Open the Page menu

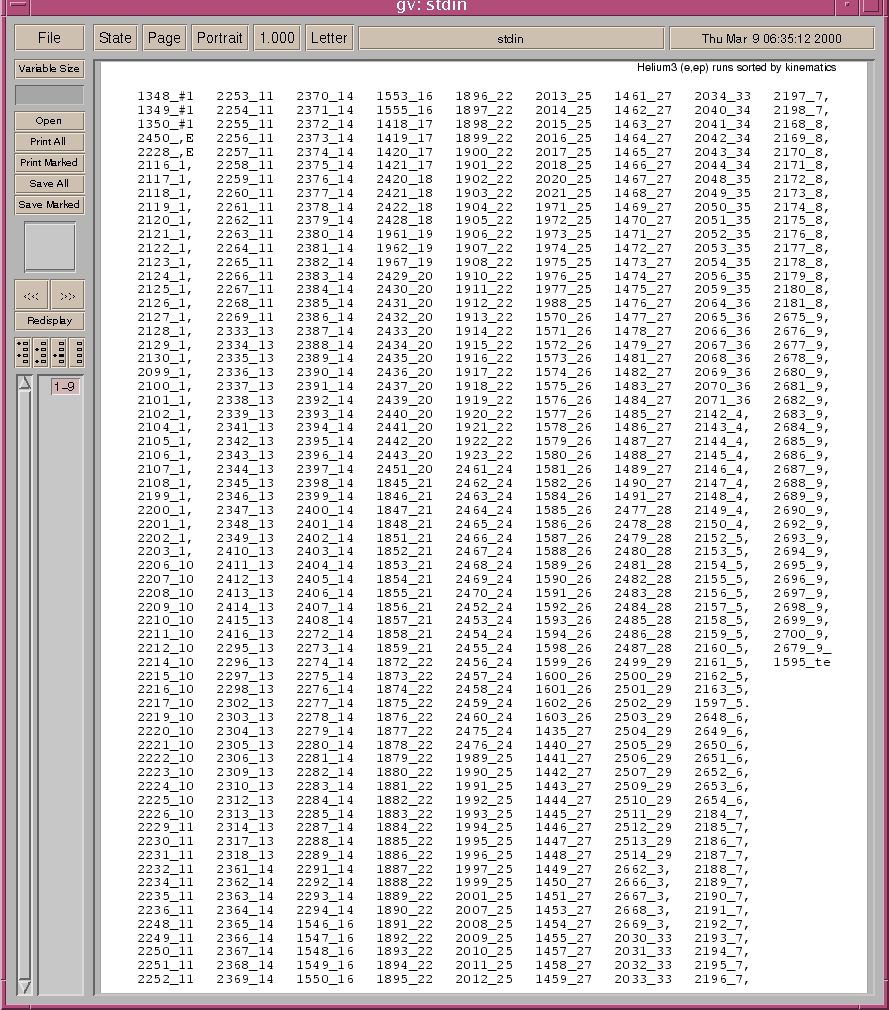point(164,38)
